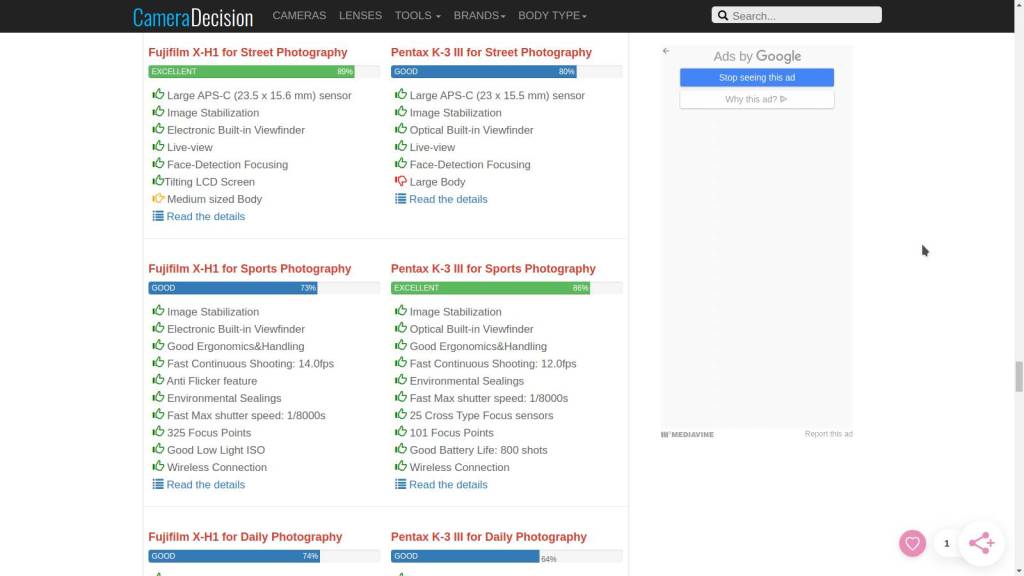1024x576 pixels.
Task: Click the search magnifier icon
Action: click(x=723, y=15)
